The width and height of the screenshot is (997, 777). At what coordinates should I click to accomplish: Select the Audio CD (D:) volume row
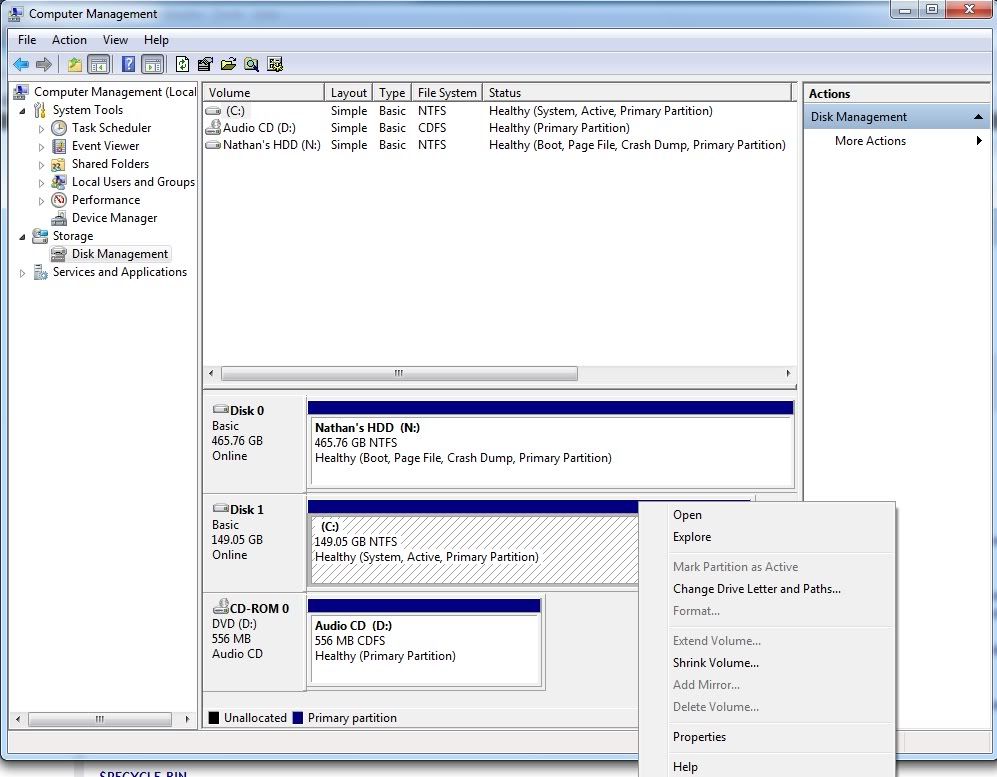pos(498,128)
